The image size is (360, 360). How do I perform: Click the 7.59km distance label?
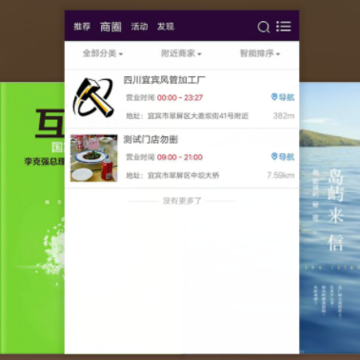281,175
